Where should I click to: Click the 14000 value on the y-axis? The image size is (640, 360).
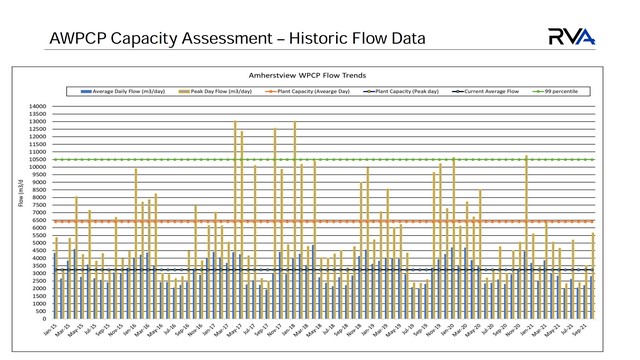[x=38, y=106]
